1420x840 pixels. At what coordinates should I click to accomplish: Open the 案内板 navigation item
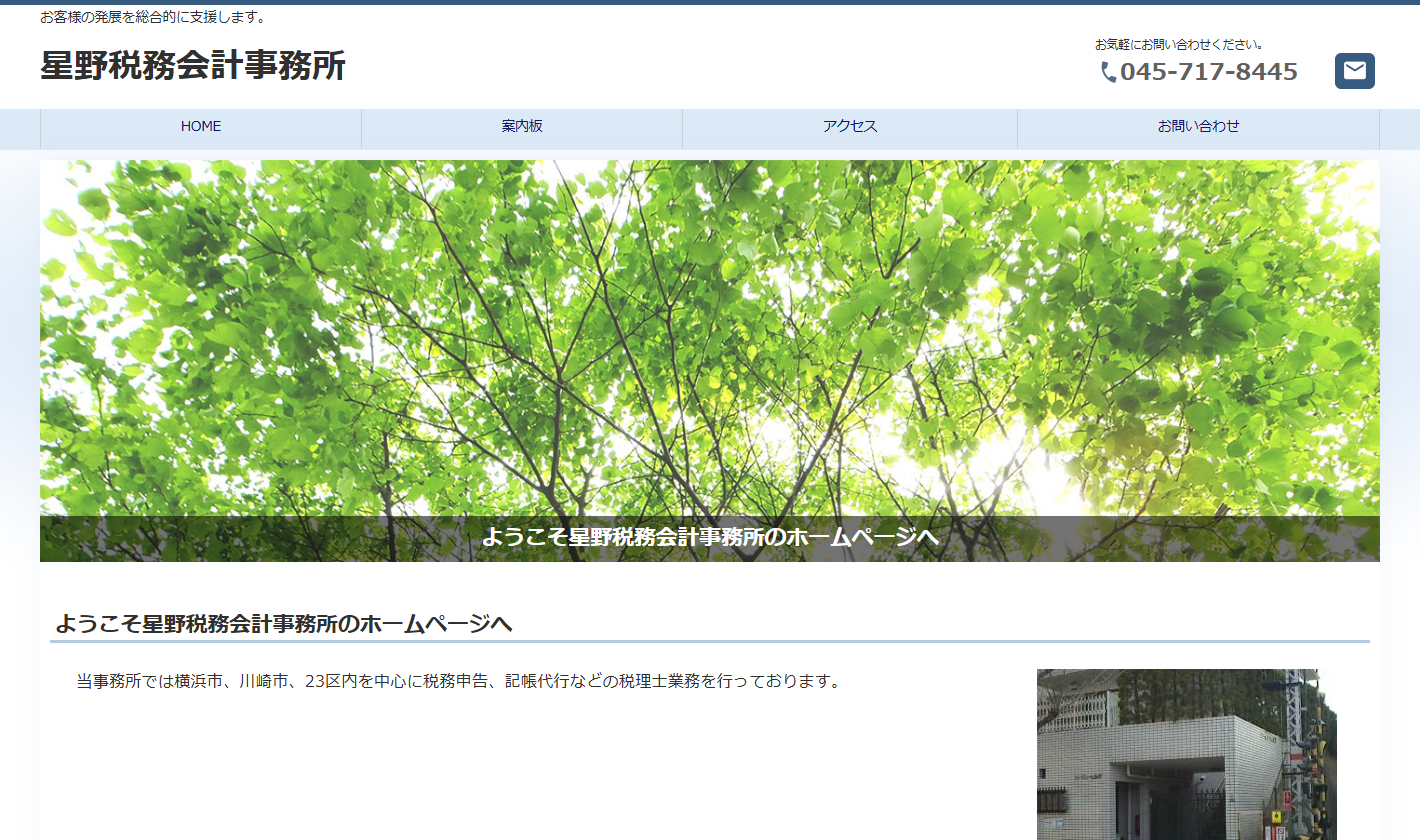tap(520, 127)
